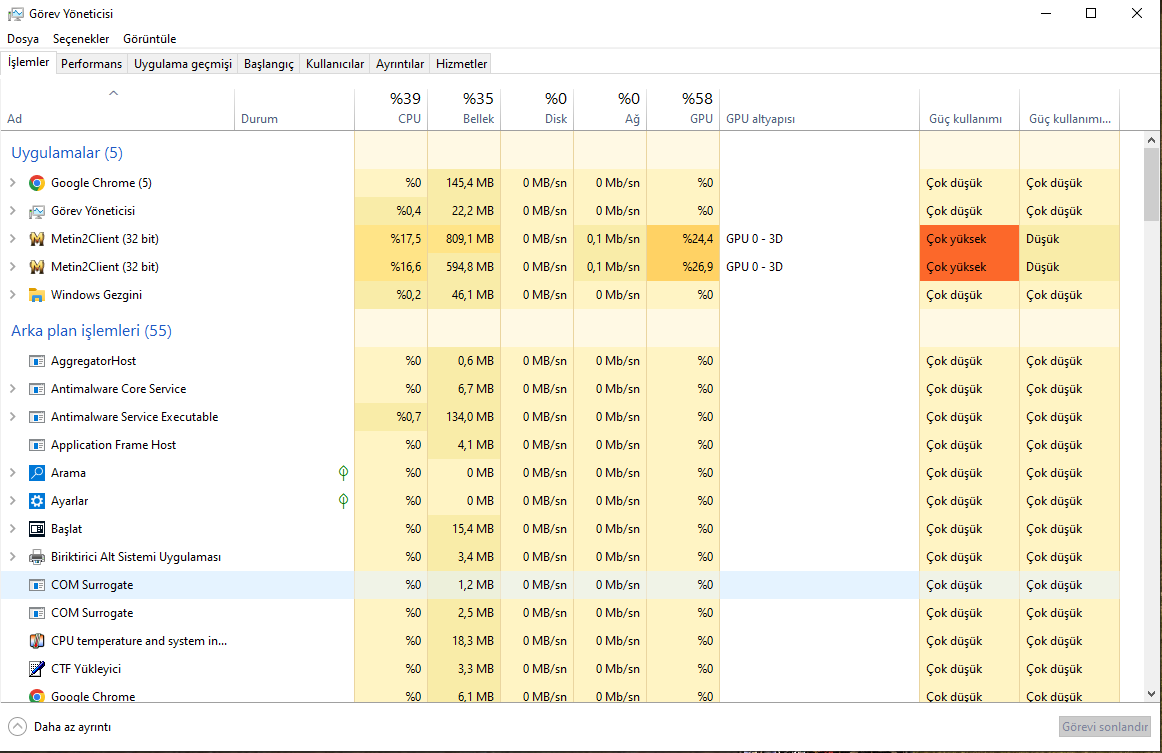
Task: Switch to the Performans tab
Action: [91, 64]
